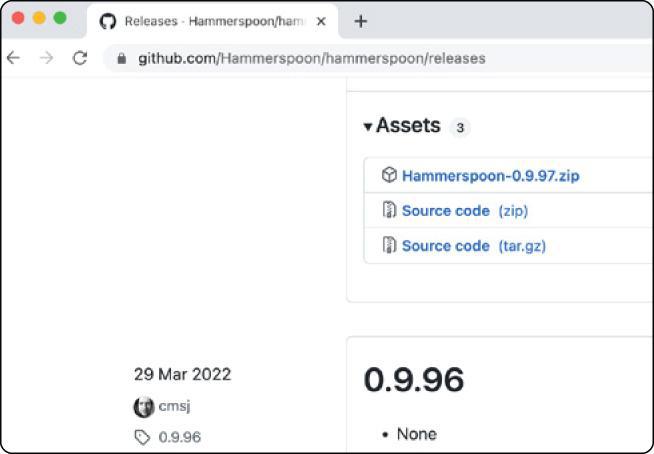Click the GitHub favicon on the tab

[x=108, y=21]
